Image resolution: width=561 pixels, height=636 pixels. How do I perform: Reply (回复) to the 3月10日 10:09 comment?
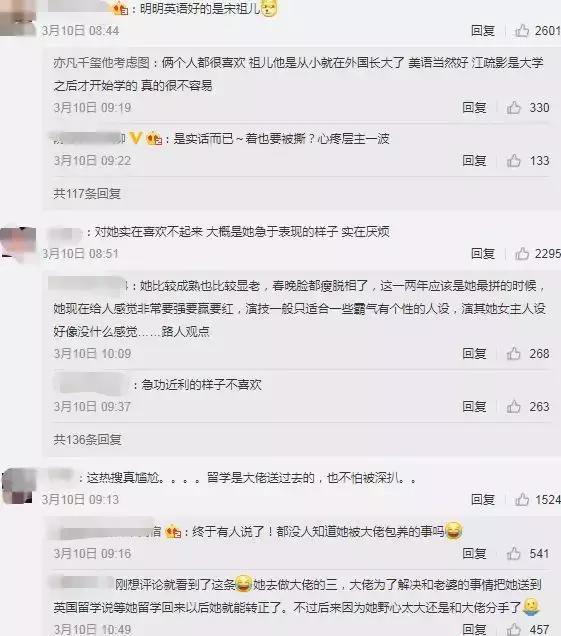474,353
